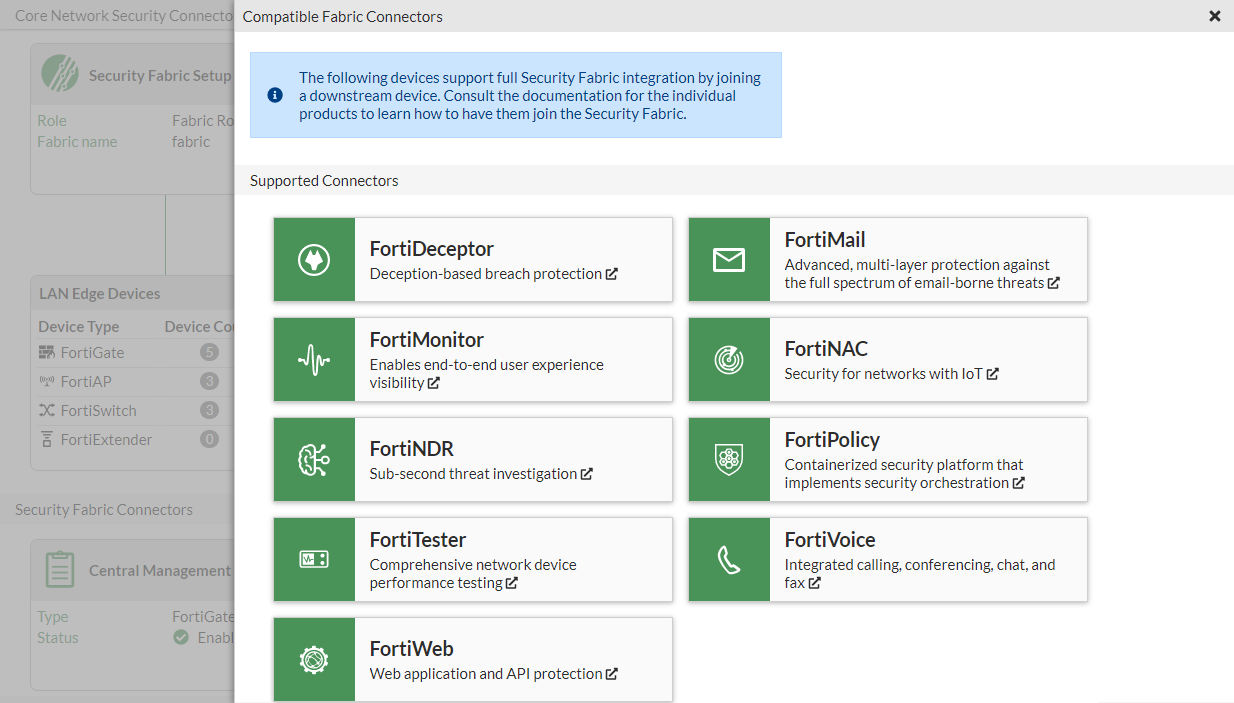Click the FortiVoice phone icon

coord(729,559)
